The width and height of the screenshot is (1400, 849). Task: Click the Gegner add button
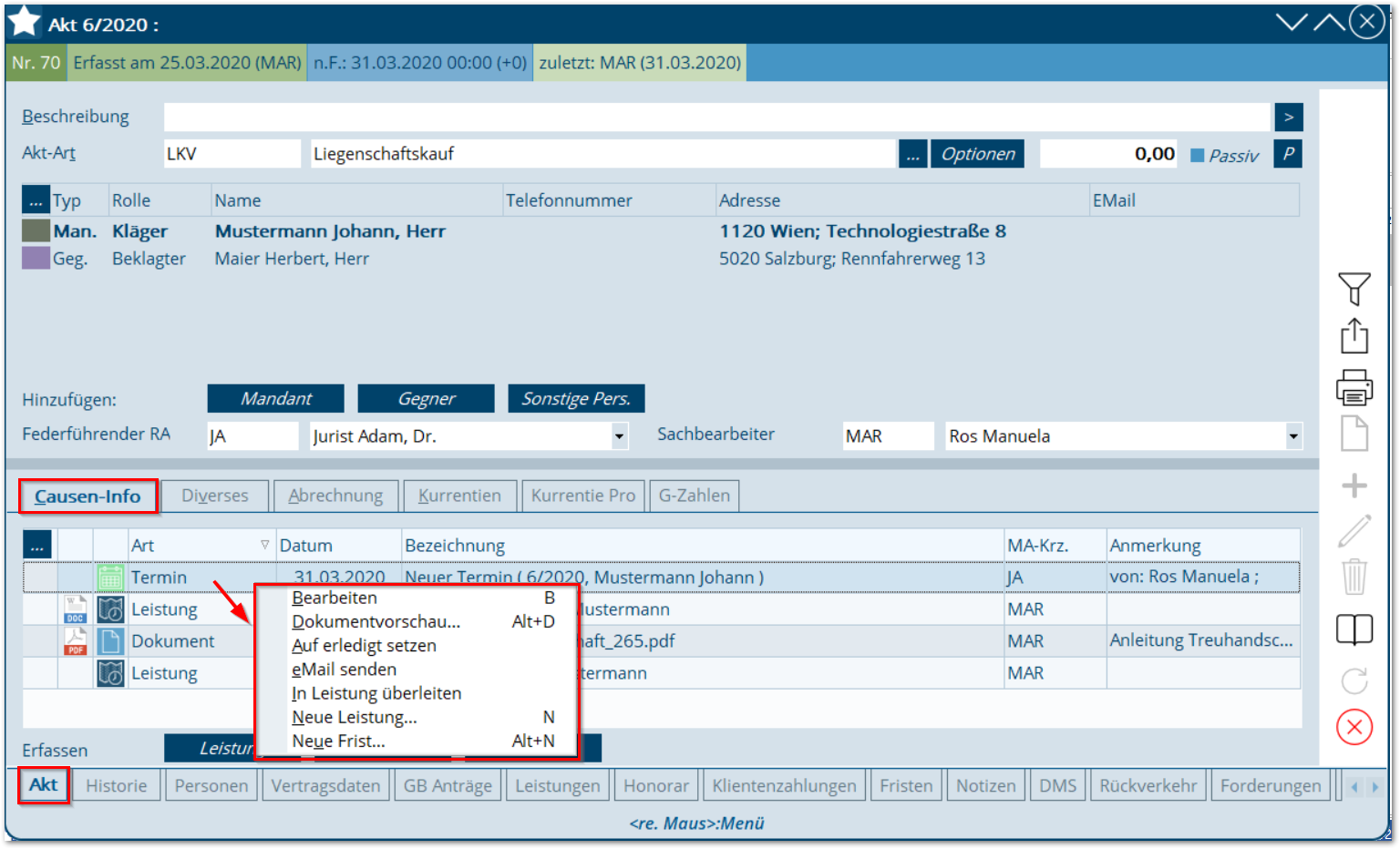[427, 399]
